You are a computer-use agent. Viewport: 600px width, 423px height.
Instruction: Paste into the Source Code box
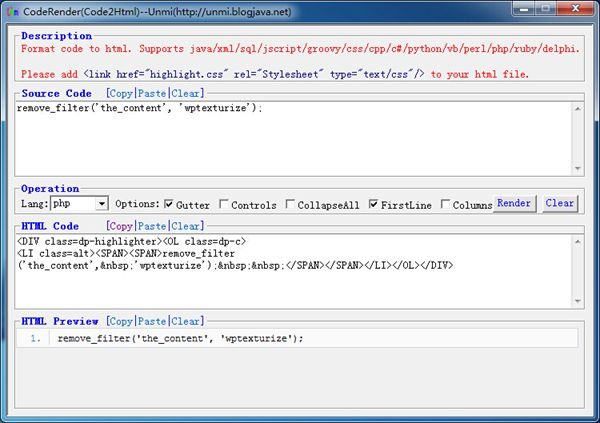click(x=152, y=93)
